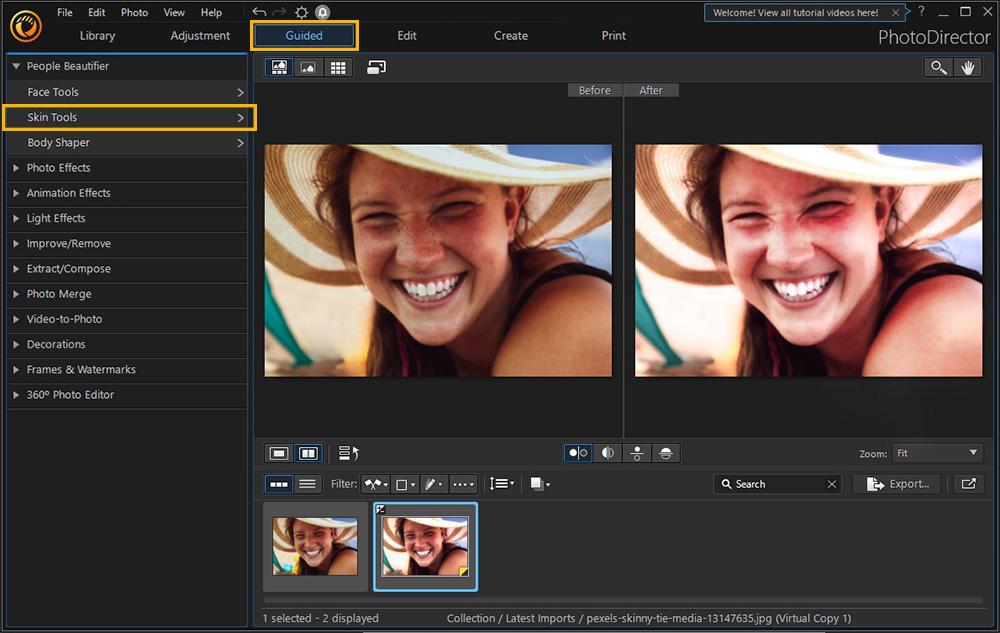1000x633 pixels.
Task: Open the notification bell icon in title bar
Action: (323, 13)
